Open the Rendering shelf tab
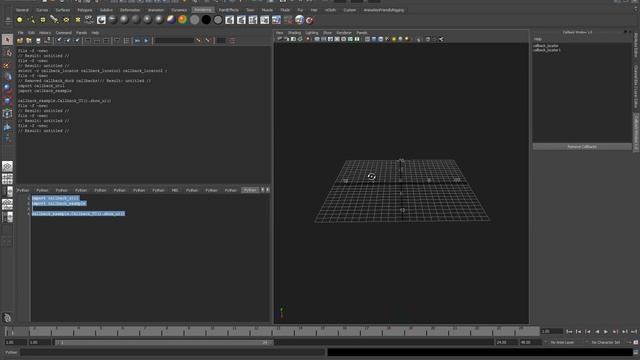640x360 pixels. coord(202,10)
